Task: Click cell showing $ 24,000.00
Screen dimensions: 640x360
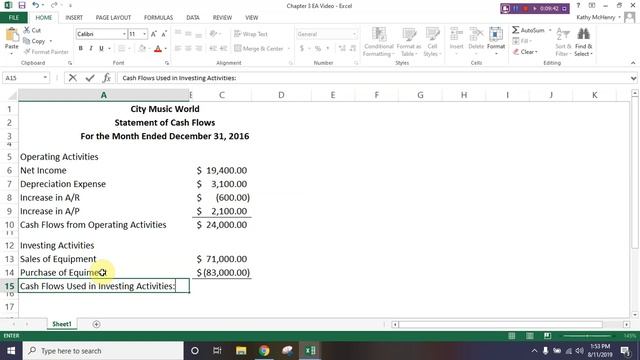Action: (222, 224)
